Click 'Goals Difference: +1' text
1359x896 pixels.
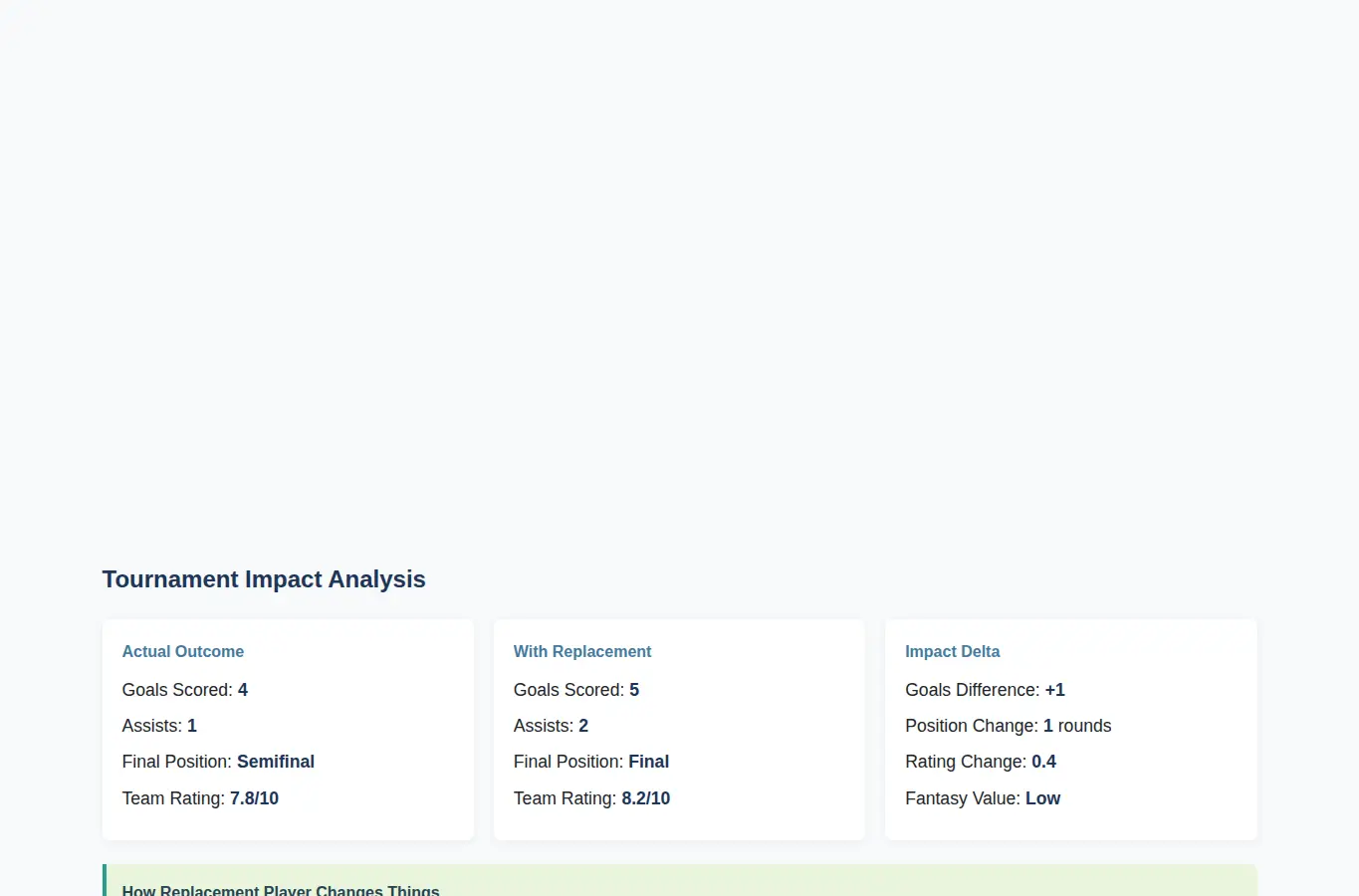click(x=985, y=690)
